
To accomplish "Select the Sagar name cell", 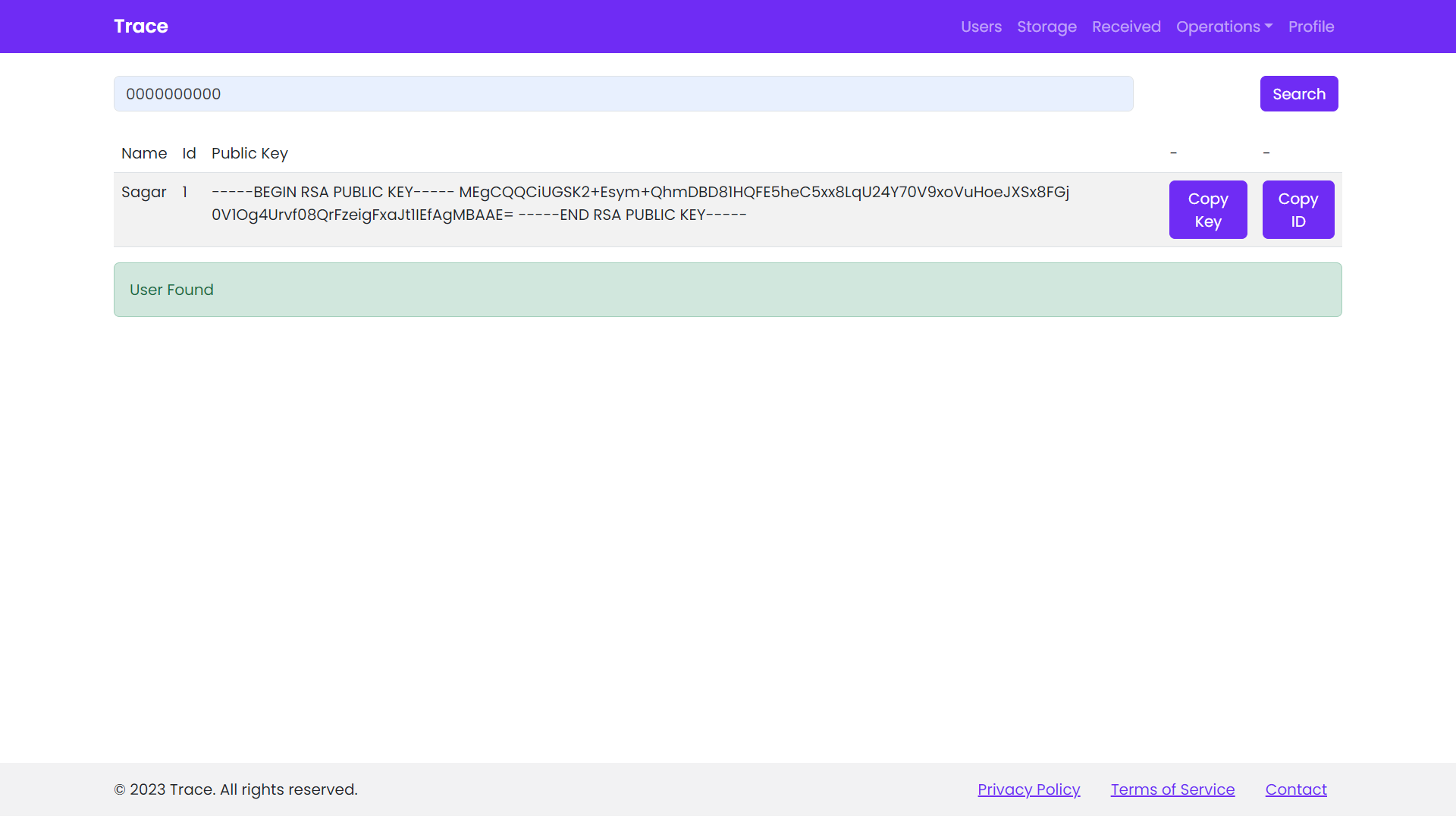I will (x=143, y=192).
